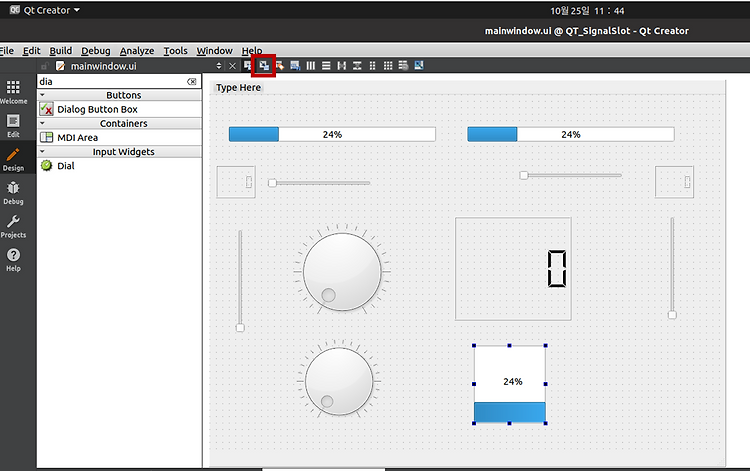This screenshot has height=471, width=750.
Task: Switch to Design mode in sidebar
Action: click(x=13, y=159)
